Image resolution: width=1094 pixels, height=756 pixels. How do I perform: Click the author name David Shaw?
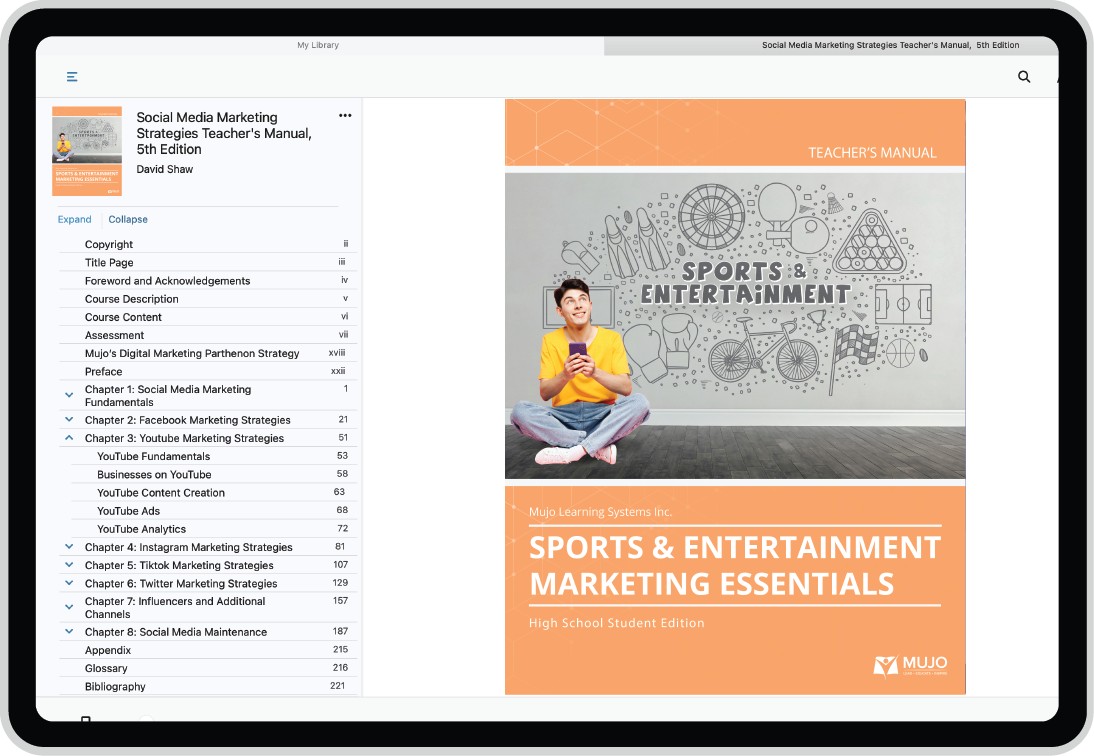click(165, 169)
